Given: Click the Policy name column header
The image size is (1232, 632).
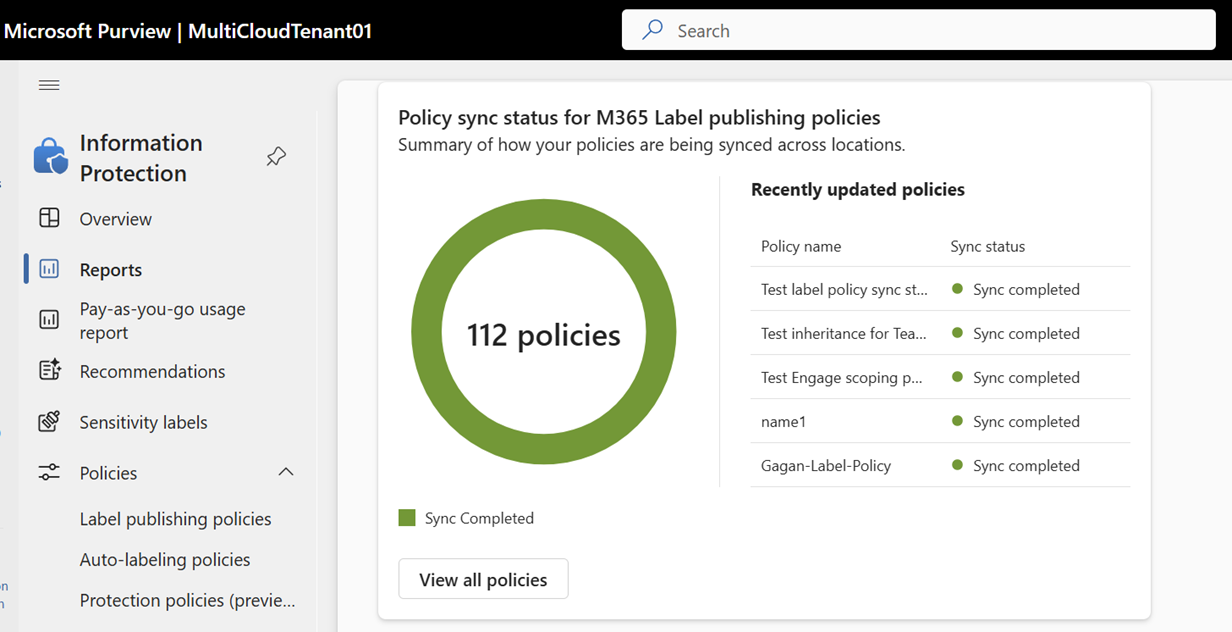Looking at the screenshot, I should 801,246.
